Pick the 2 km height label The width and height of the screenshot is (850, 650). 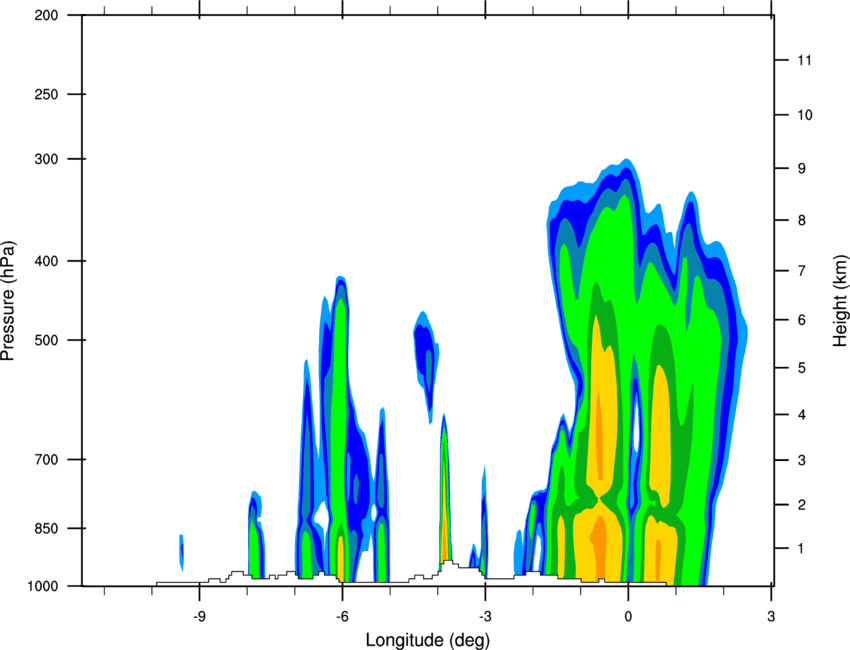[801, 505]
